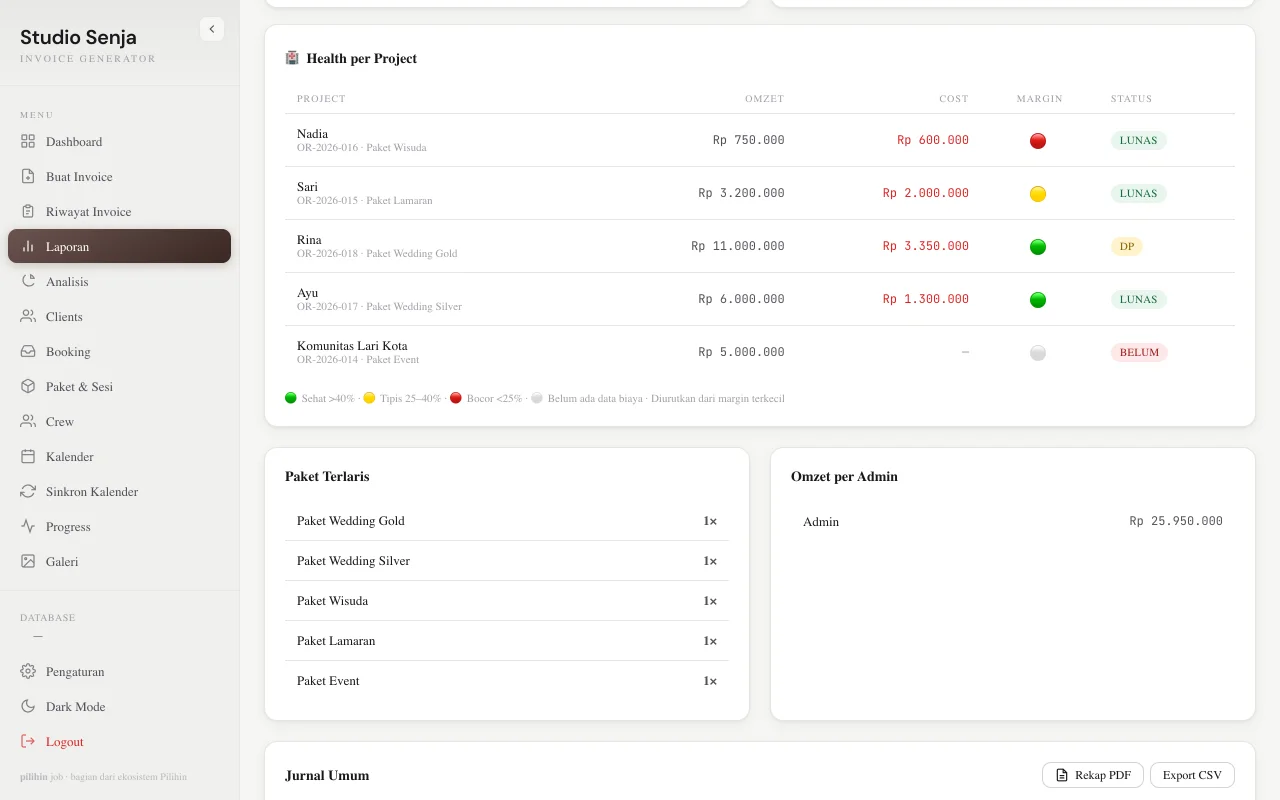Click the Booking inbox icon
The width and height of the screenshot is (1280, 800).
coord(28,352)
